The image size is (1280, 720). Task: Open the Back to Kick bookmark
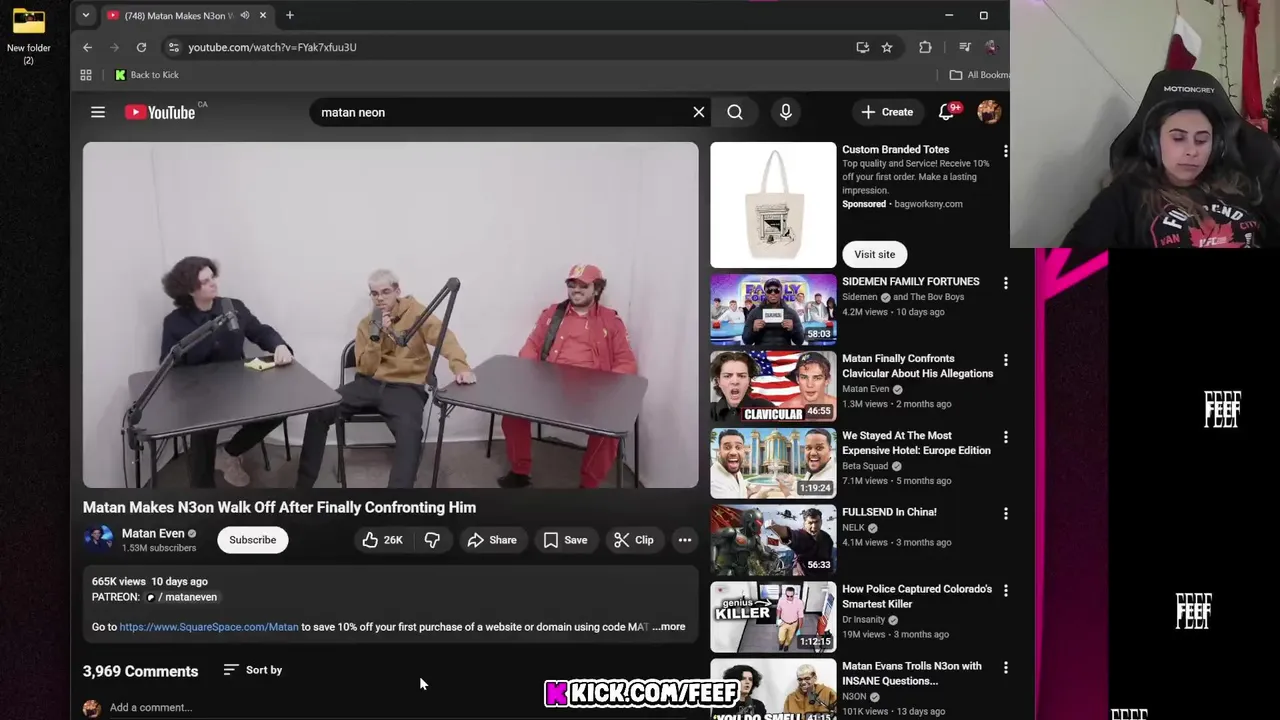coord(147,75)
